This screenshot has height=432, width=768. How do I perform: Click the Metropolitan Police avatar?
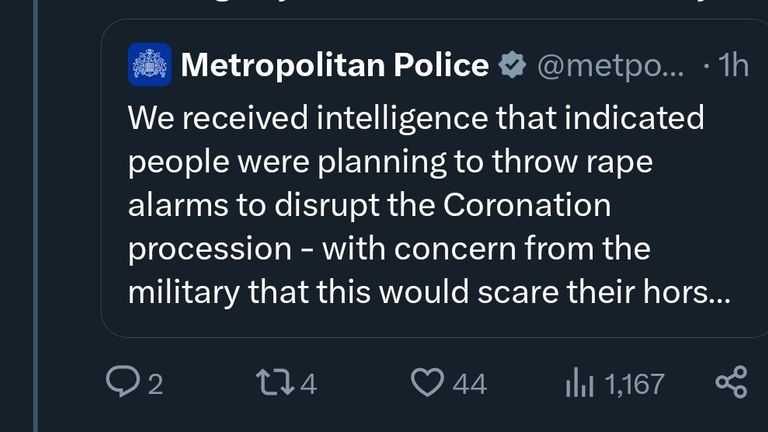[150, 65]
